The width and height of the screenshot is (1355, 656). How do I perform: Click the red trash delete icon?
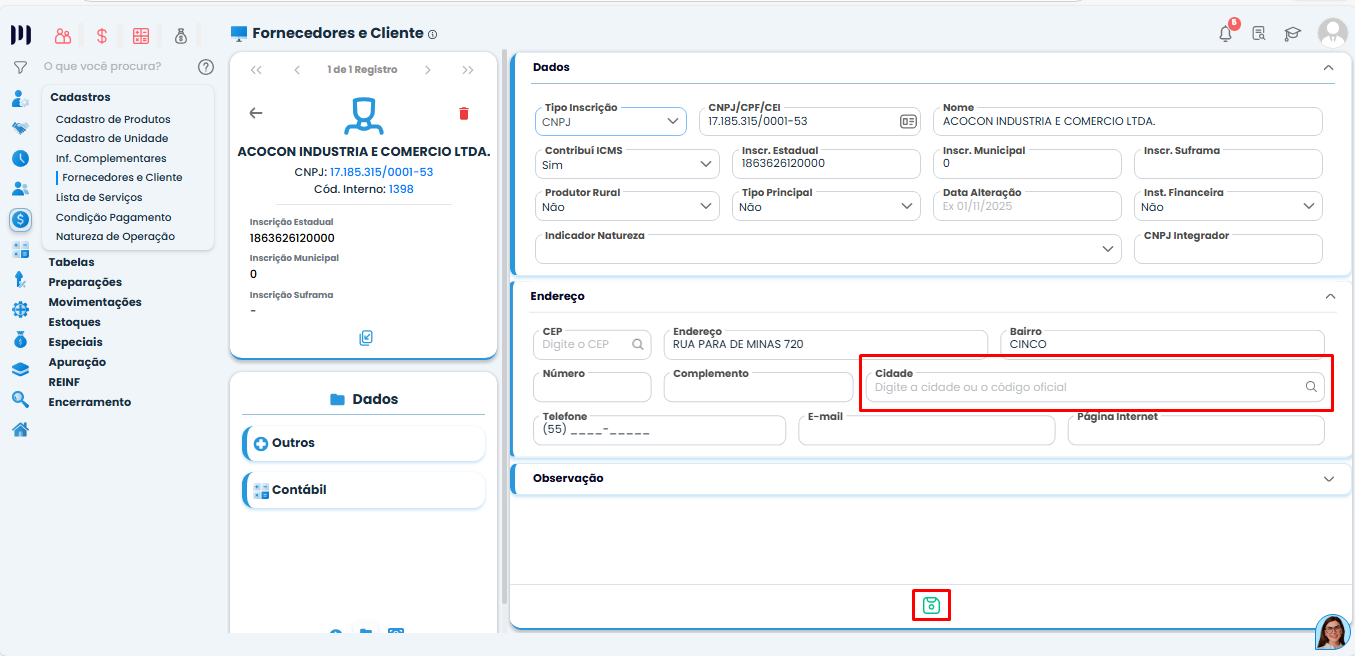click(463, 113)
